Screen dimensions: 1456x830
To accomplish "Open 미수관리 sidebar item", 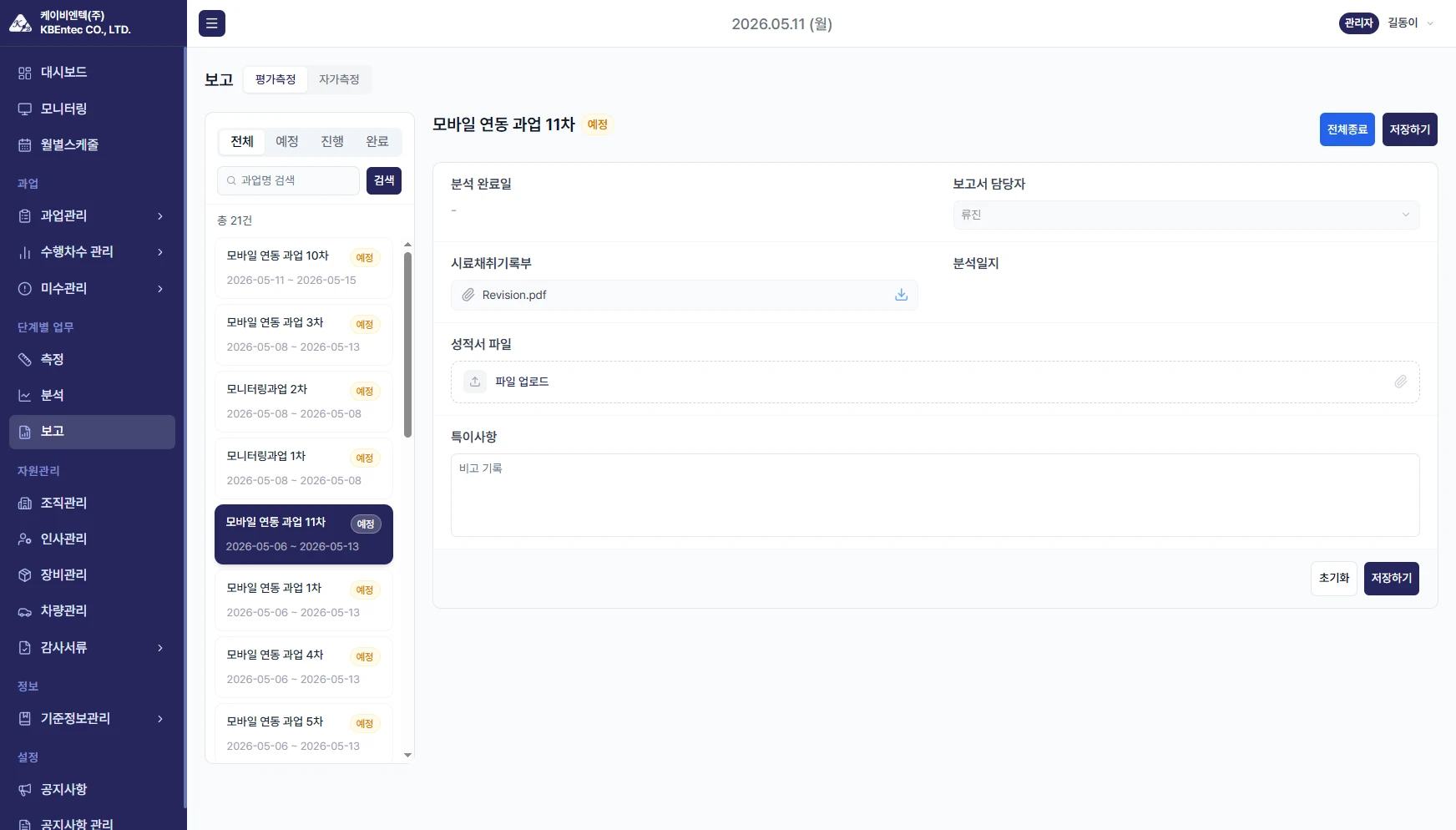I will [92, 288].
